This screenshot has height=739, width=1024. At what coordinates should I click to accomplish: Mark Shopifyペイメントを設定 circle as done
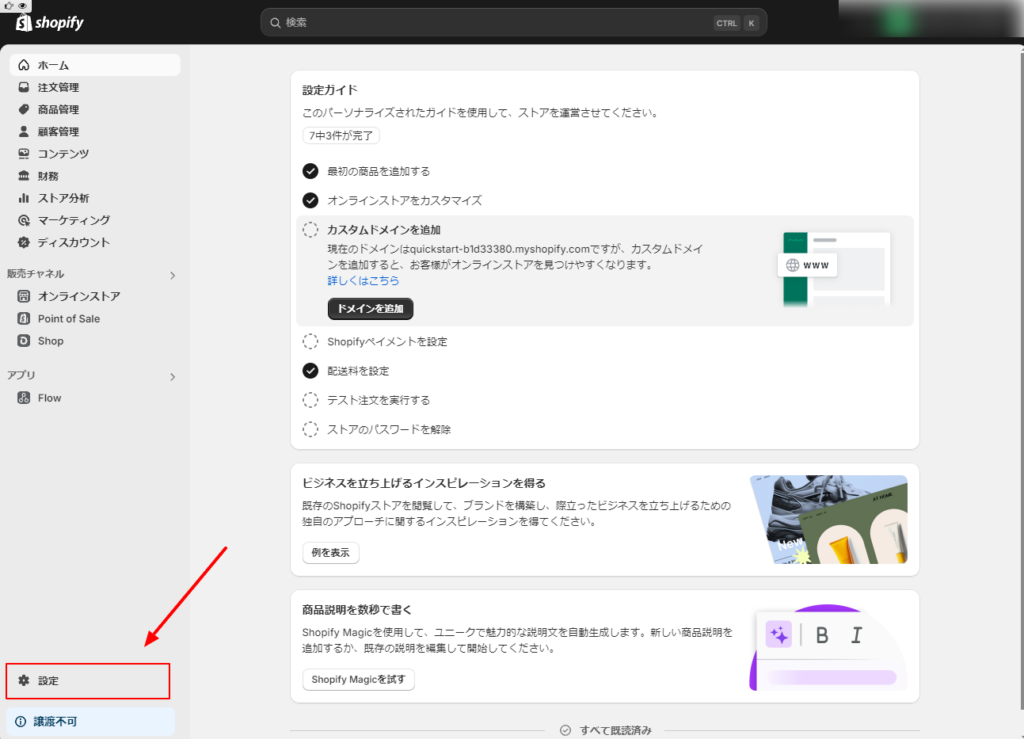310,341
